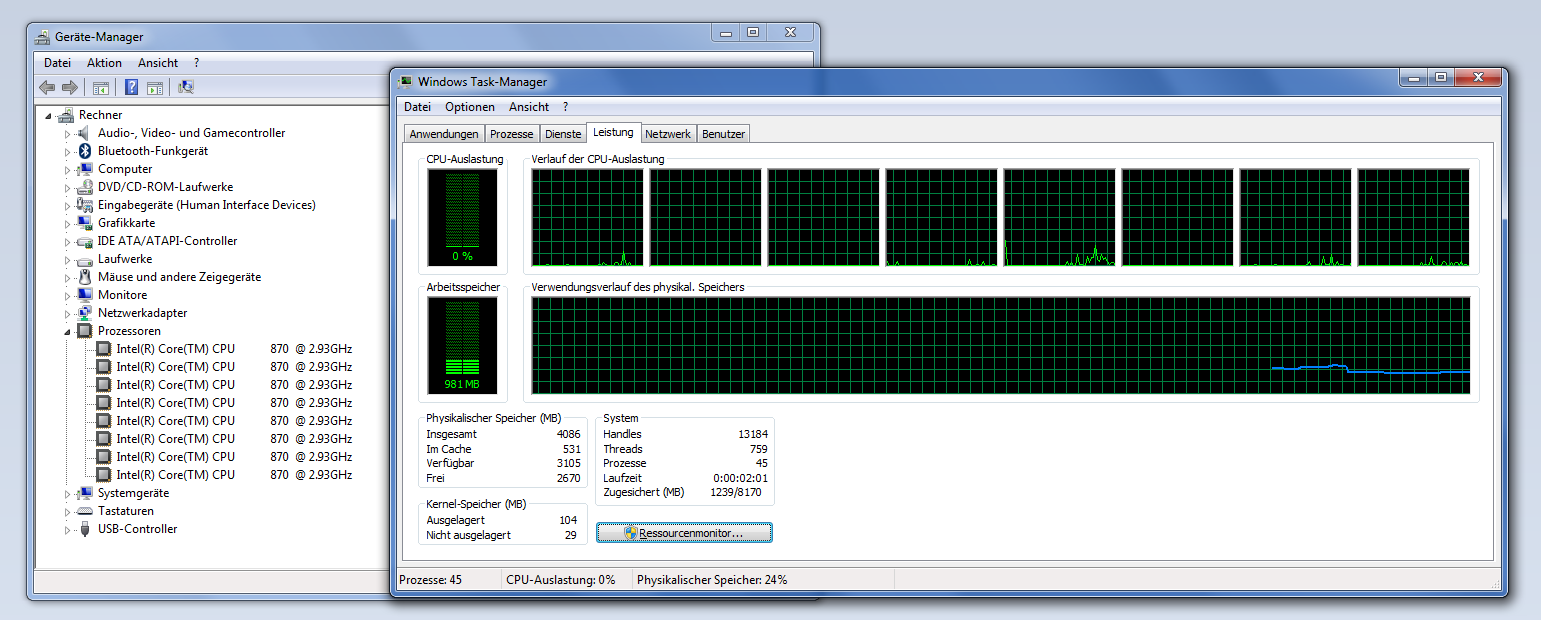Image resolution: width=1541 pixels, height=620 pixels.
Task: Switch to the Prozesse tab
Action: pyautogui.click(x=512, y=134)
